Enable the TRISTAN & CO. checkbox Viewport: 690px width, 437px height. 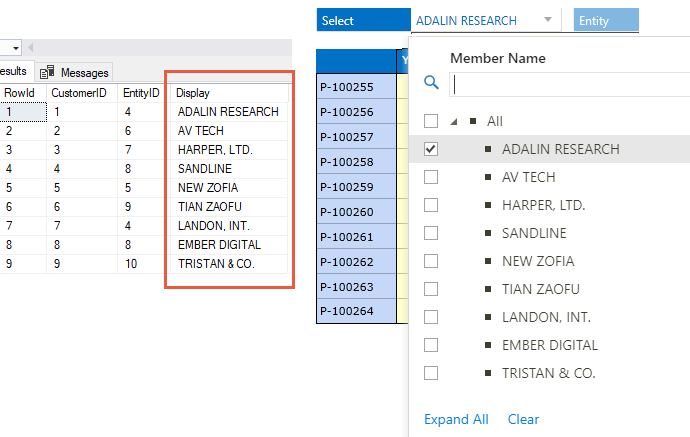coord(431,373)
